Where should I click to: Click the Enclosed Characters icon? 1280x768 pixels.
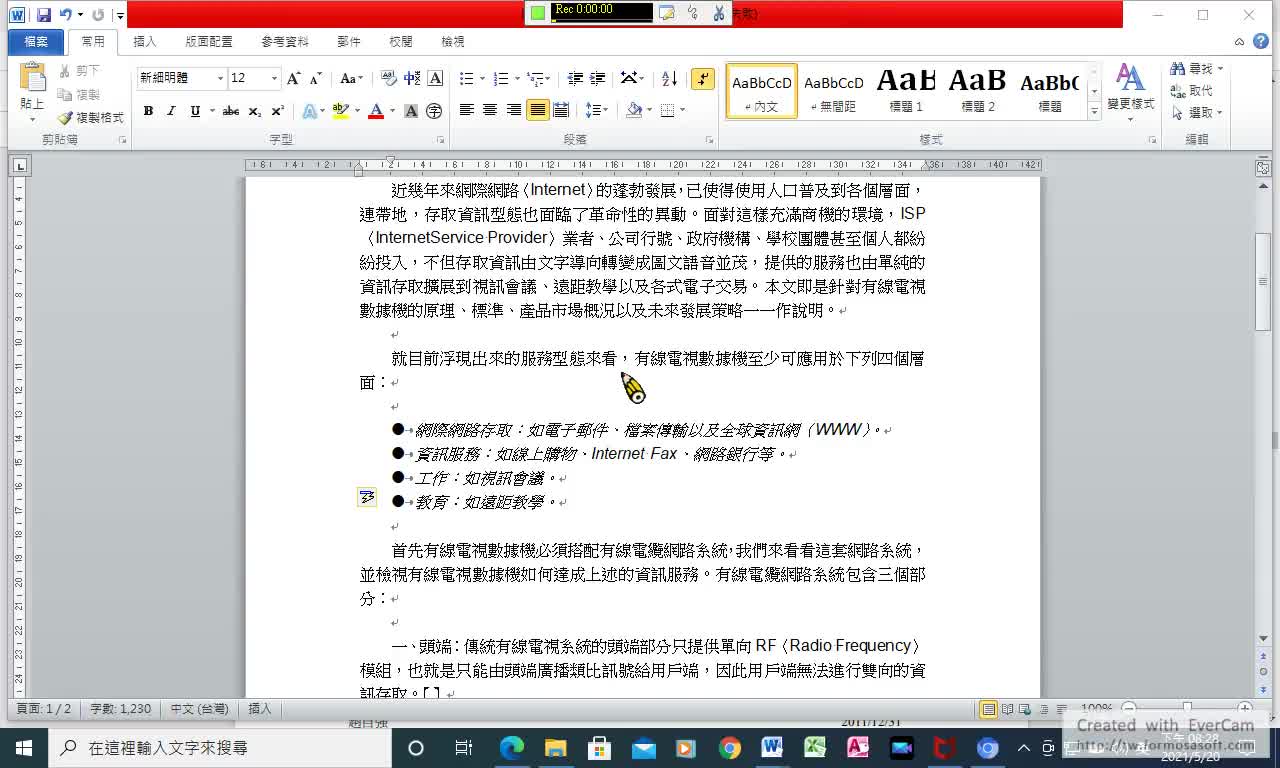coord(434,111)
